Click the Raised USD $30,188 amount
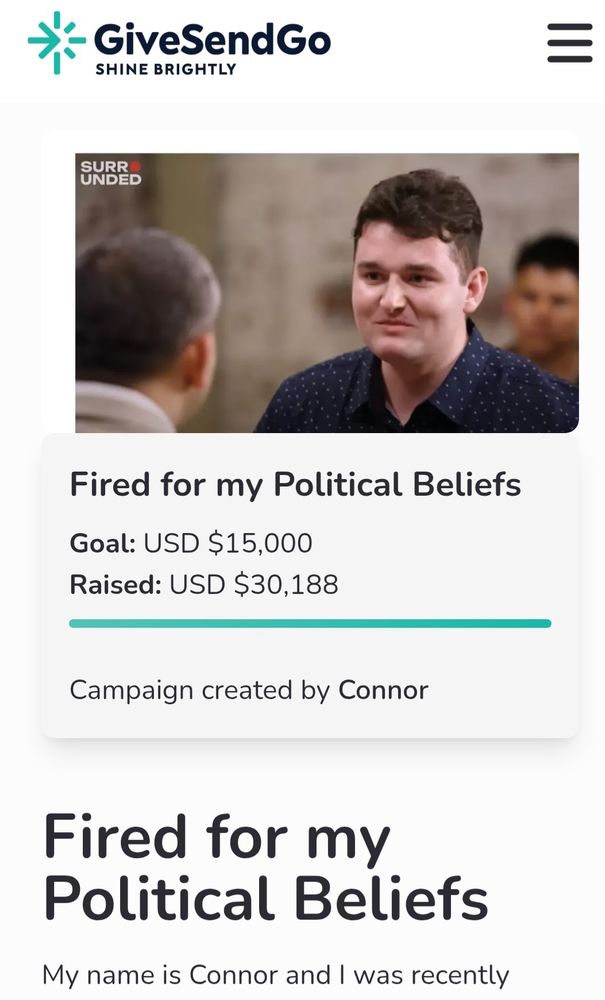605x1000 pixels. [254, 584]
